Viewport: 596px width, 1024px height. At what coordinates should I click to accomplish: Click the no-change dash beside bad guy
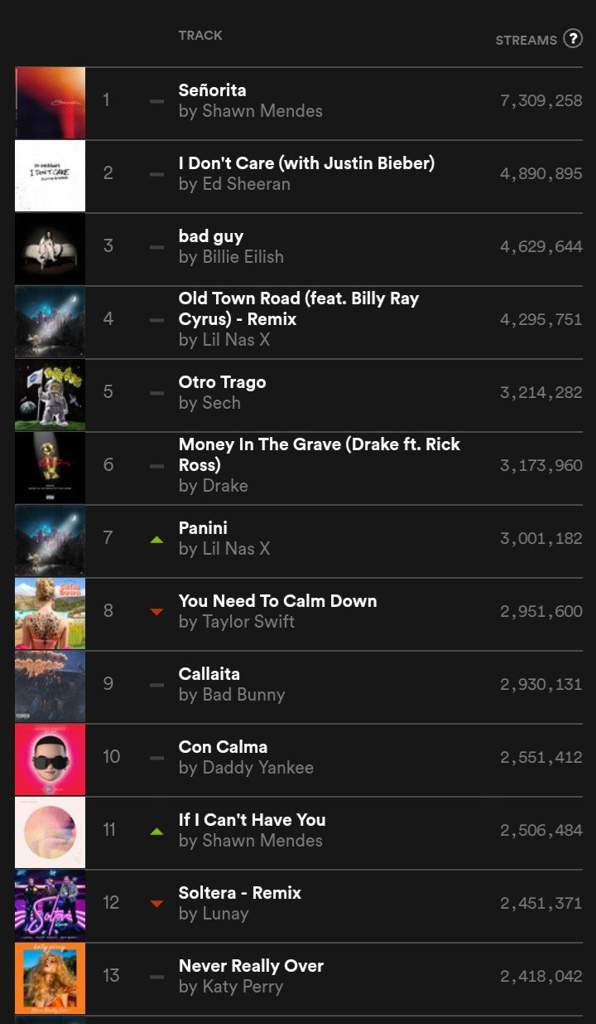coord(157,248)
